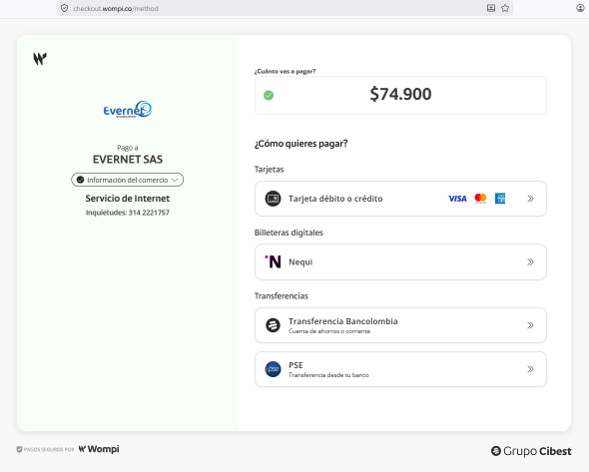Click the Evernet merchant logo
The height and width of the screenshot is (472, 589).
click(127, 110)
